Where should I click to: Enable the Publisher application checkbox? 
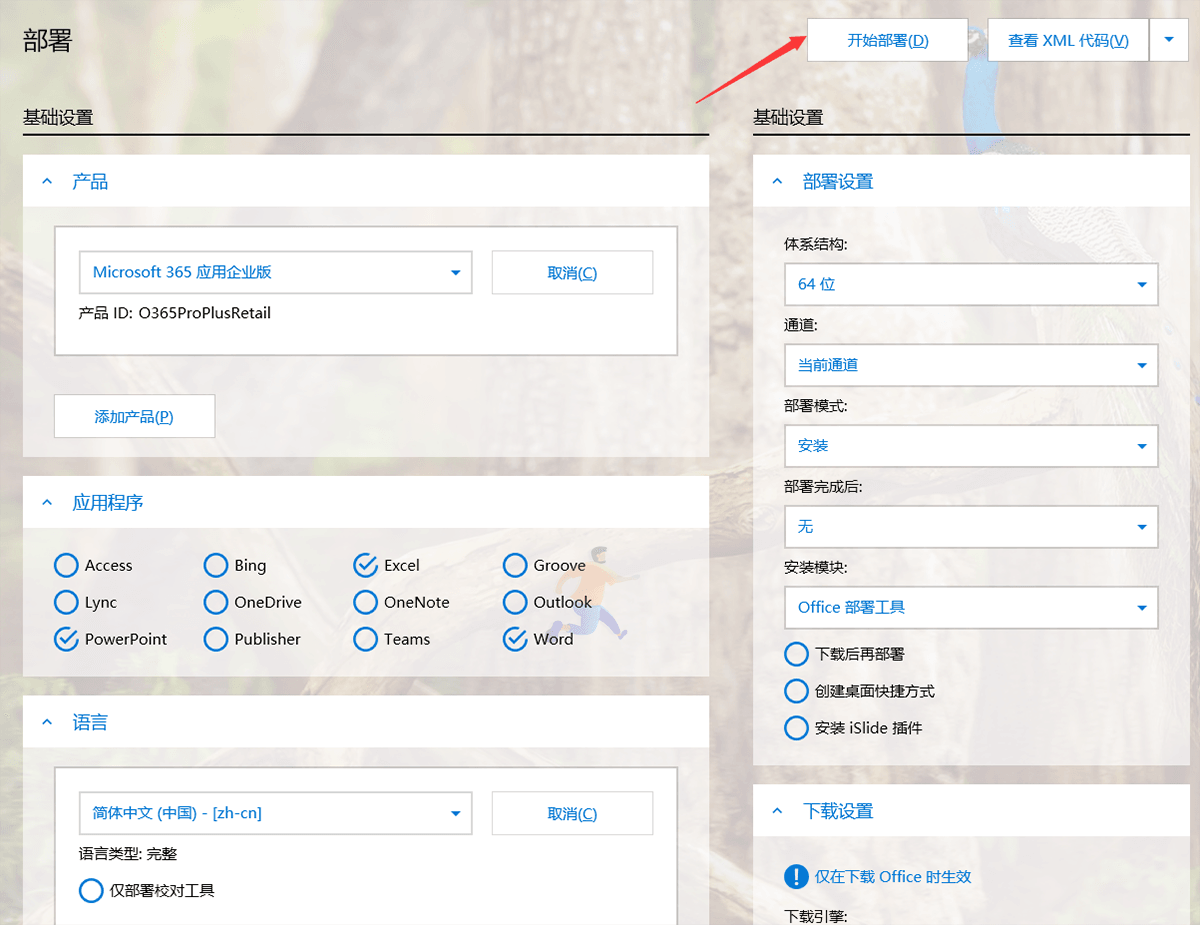(216, 639)
